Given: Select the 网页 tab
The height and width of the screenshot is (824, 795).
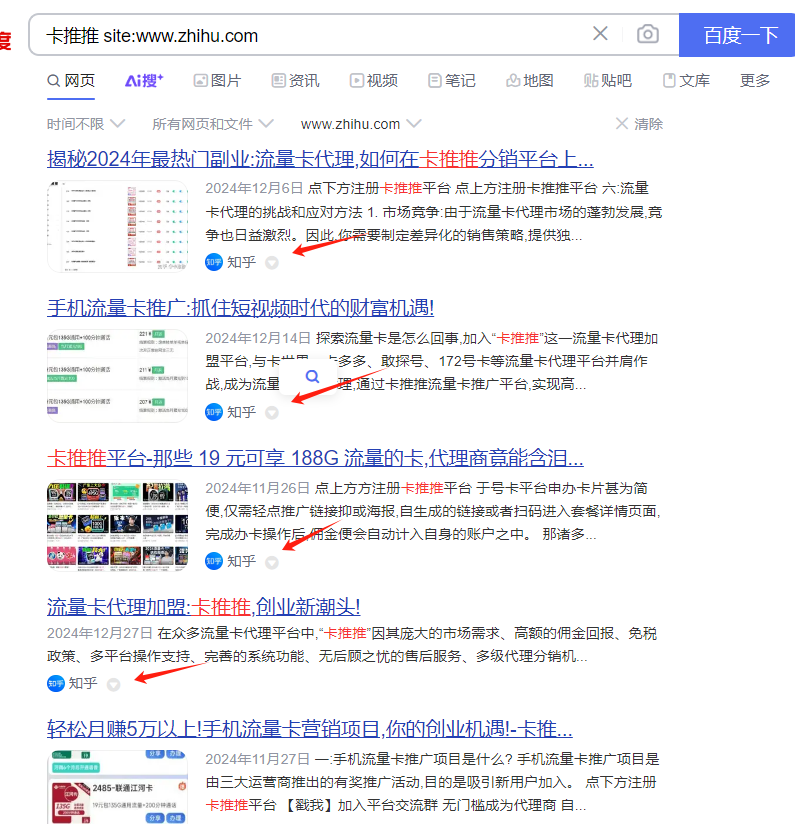Looking at the screenshot, I should tap(71, 80).
